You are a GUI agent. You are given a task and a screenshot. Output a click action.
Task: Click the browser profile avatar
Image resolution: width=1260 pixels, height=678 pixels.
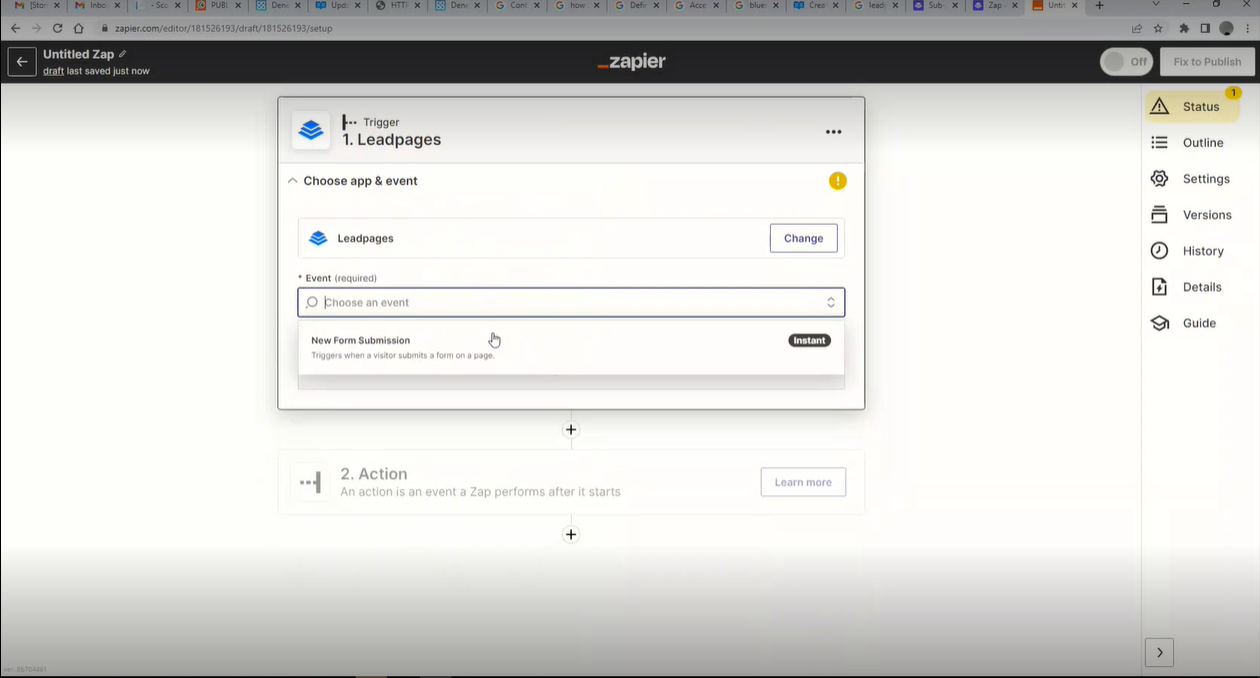pos(1226,28)
